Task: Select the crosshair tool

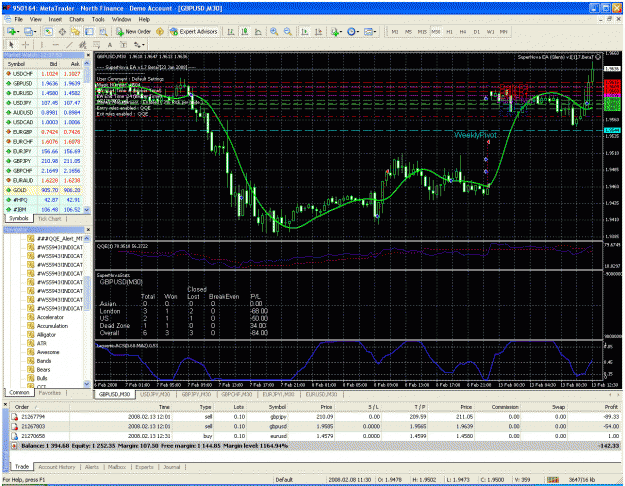Action: (x=25, y=45)
